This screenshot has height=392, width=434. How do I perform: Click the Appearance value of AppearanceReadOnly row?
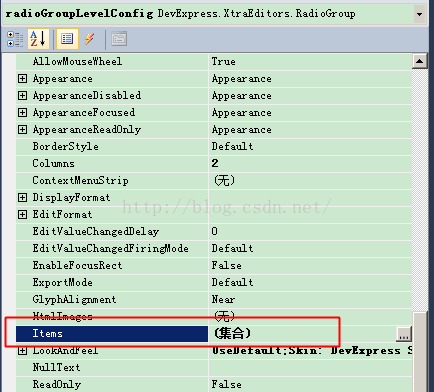click(x=242, y=130)
